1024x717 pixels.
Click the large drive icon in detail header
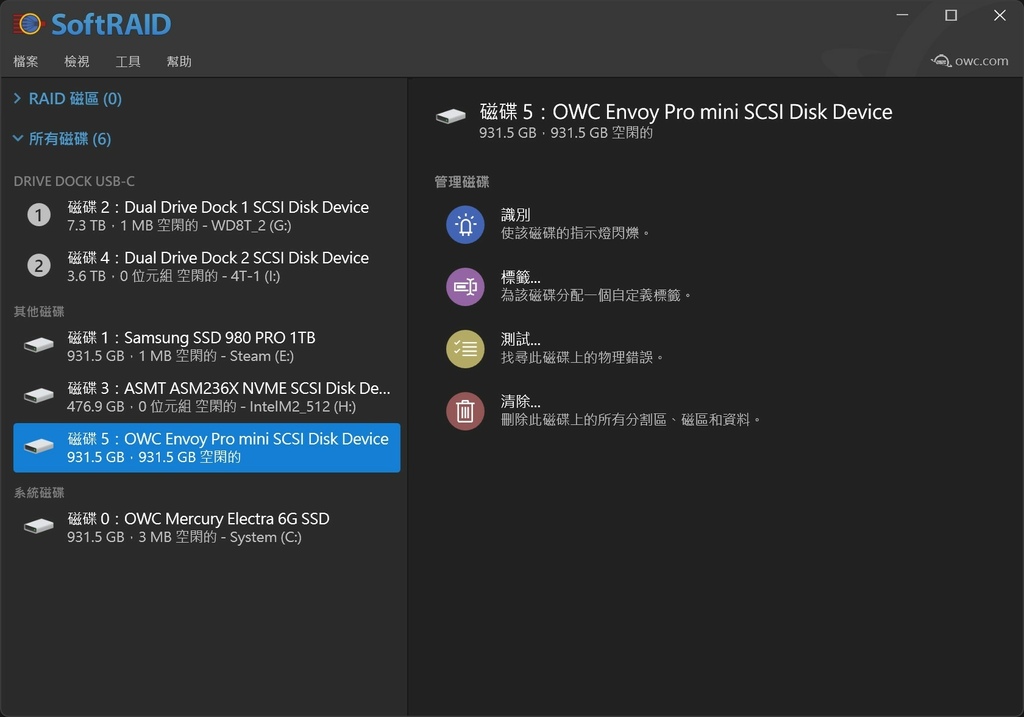(451, 117)
